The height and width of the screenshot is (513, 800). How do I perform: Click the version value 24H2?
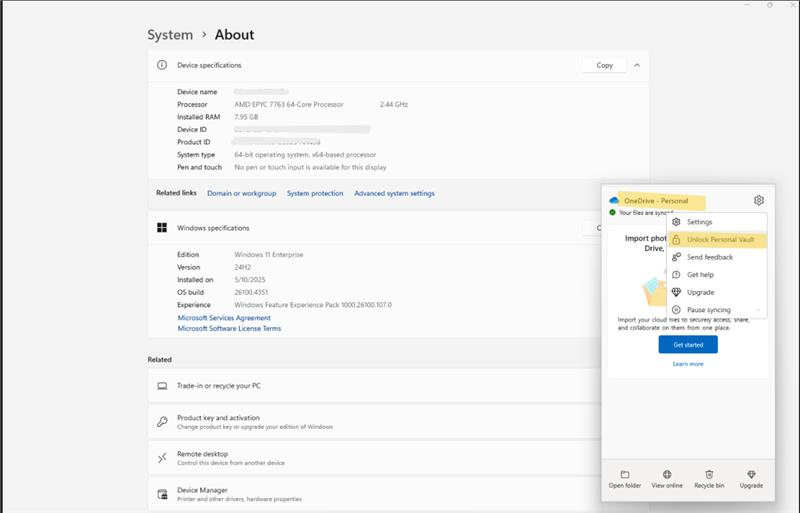(242, 267)
